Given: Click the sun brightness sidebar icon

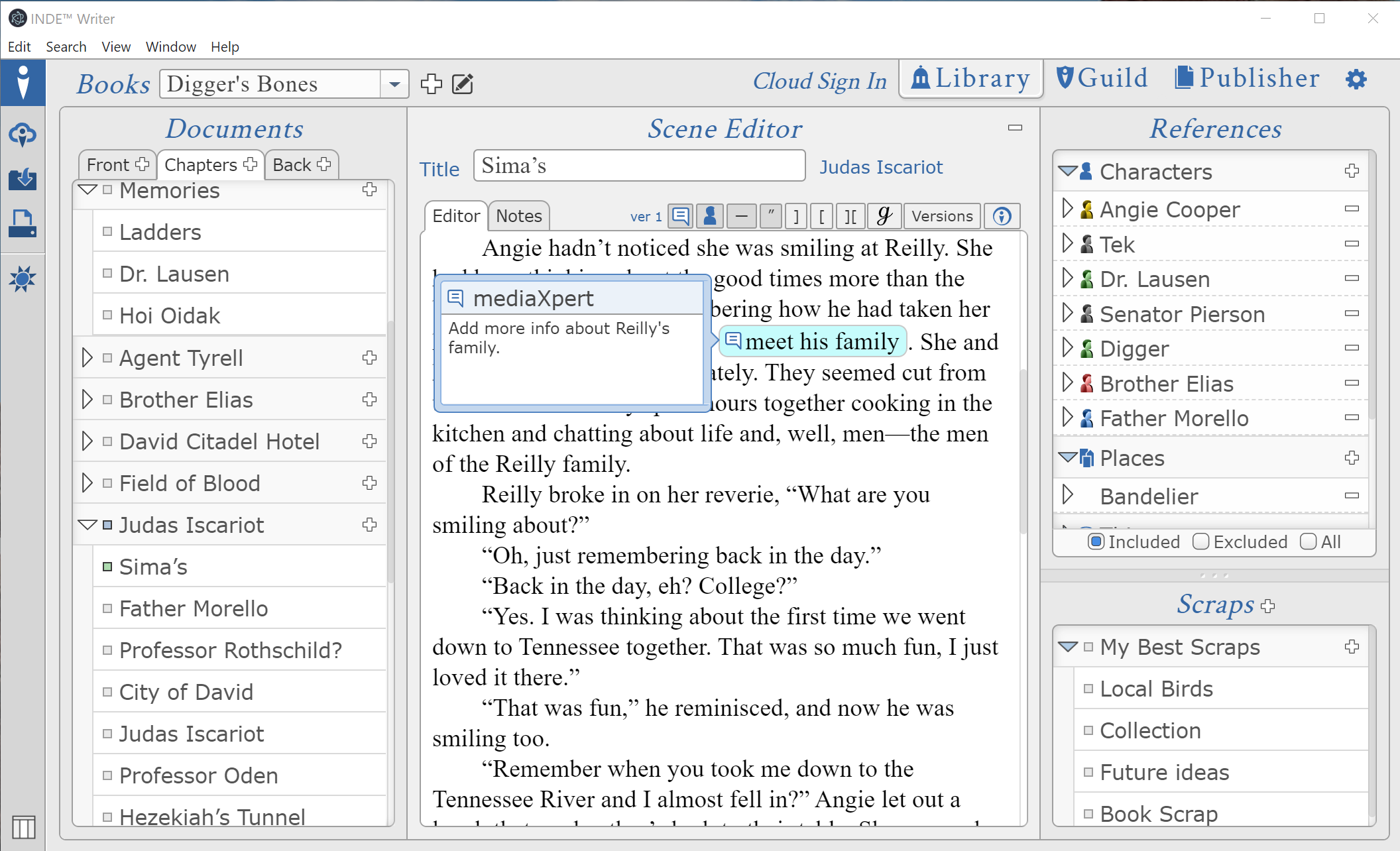Looking at the screenshot, I should [23, 279].
